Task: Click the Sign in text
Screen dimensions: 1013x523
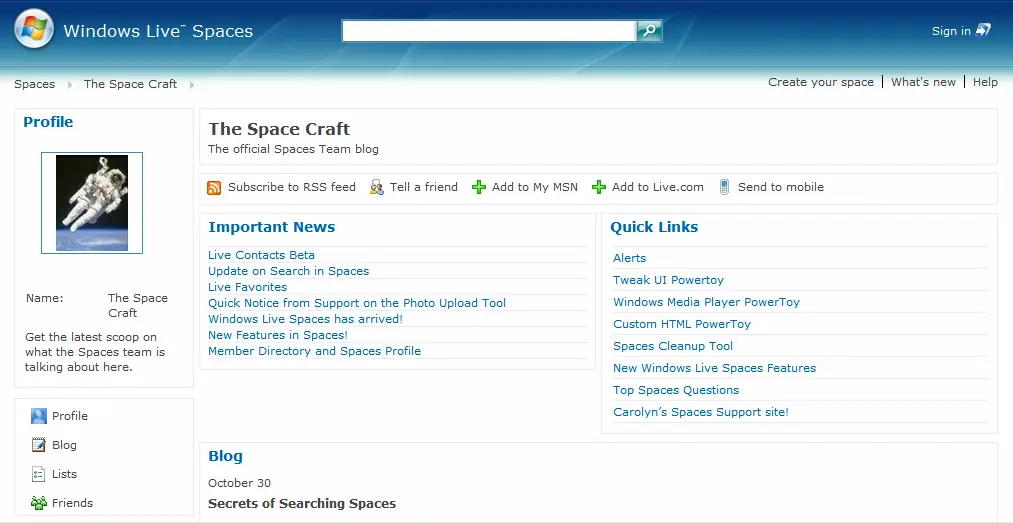Action: point(951,31)
